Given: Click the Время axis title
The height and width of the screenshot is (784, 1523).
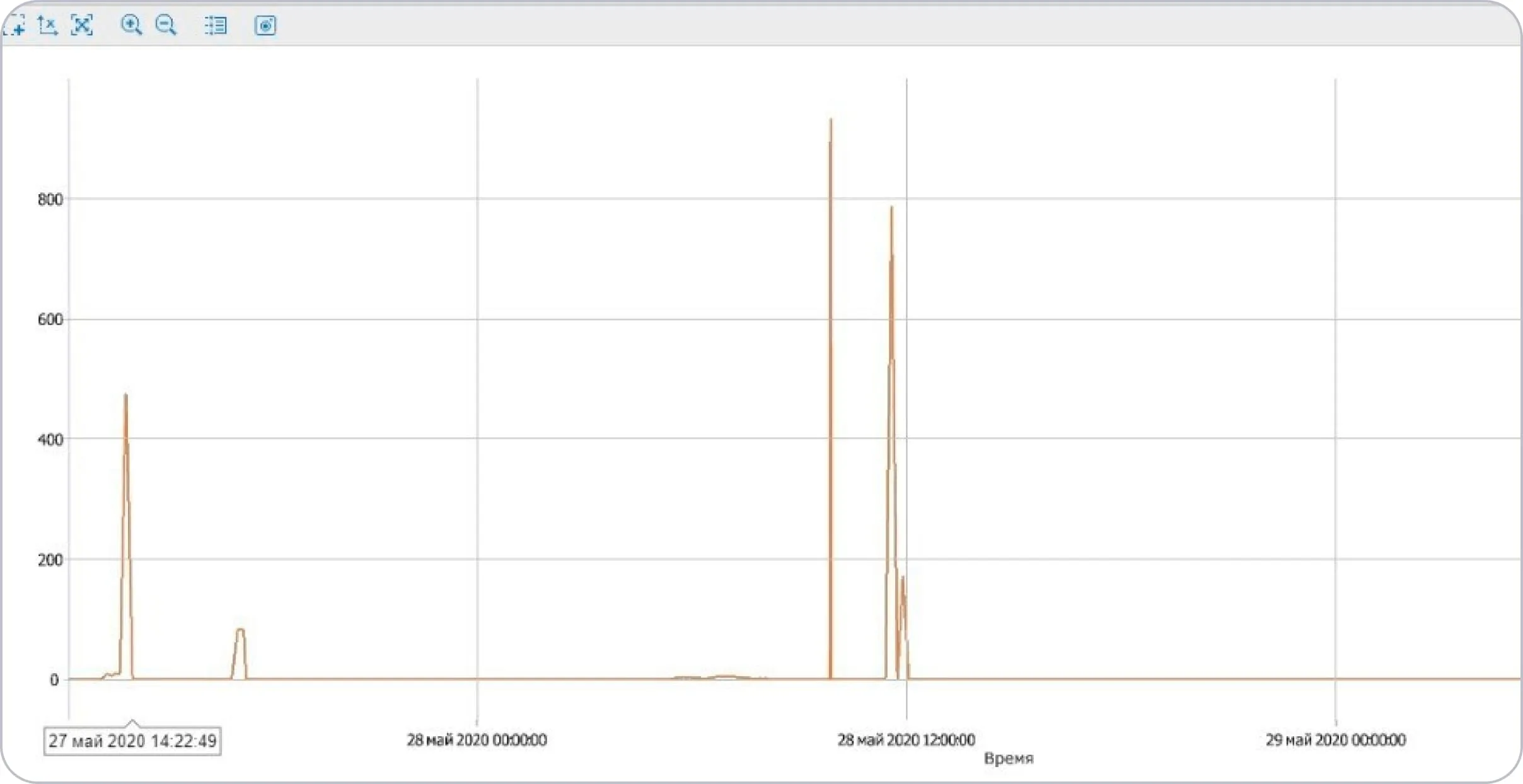Looking at the screenshot, I should (x=1009, y=758).
